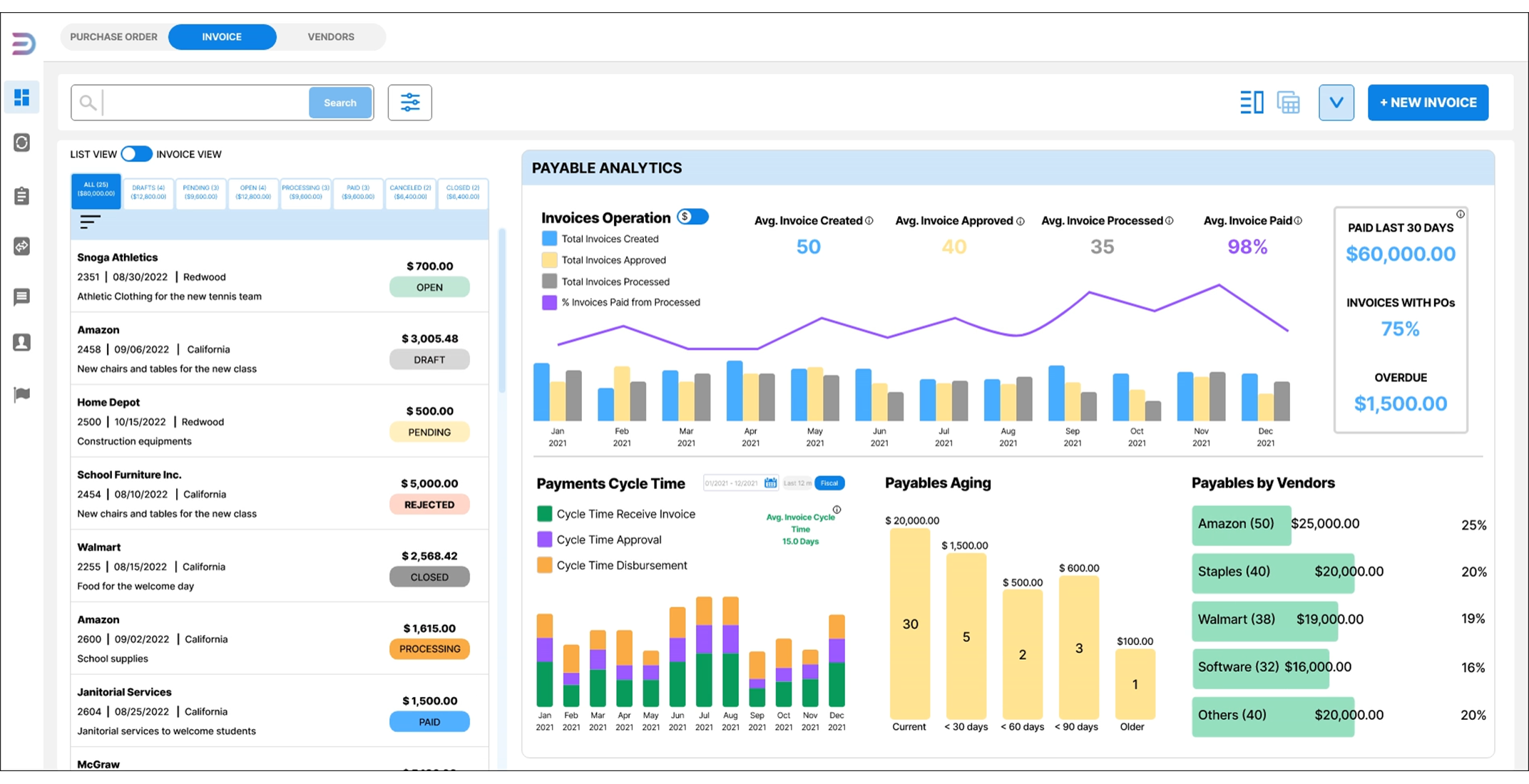The height and width of the screenshot is (784, 1529).
Task: Open the dashboard grid icon in sidebar
Action: coord(21,97)
